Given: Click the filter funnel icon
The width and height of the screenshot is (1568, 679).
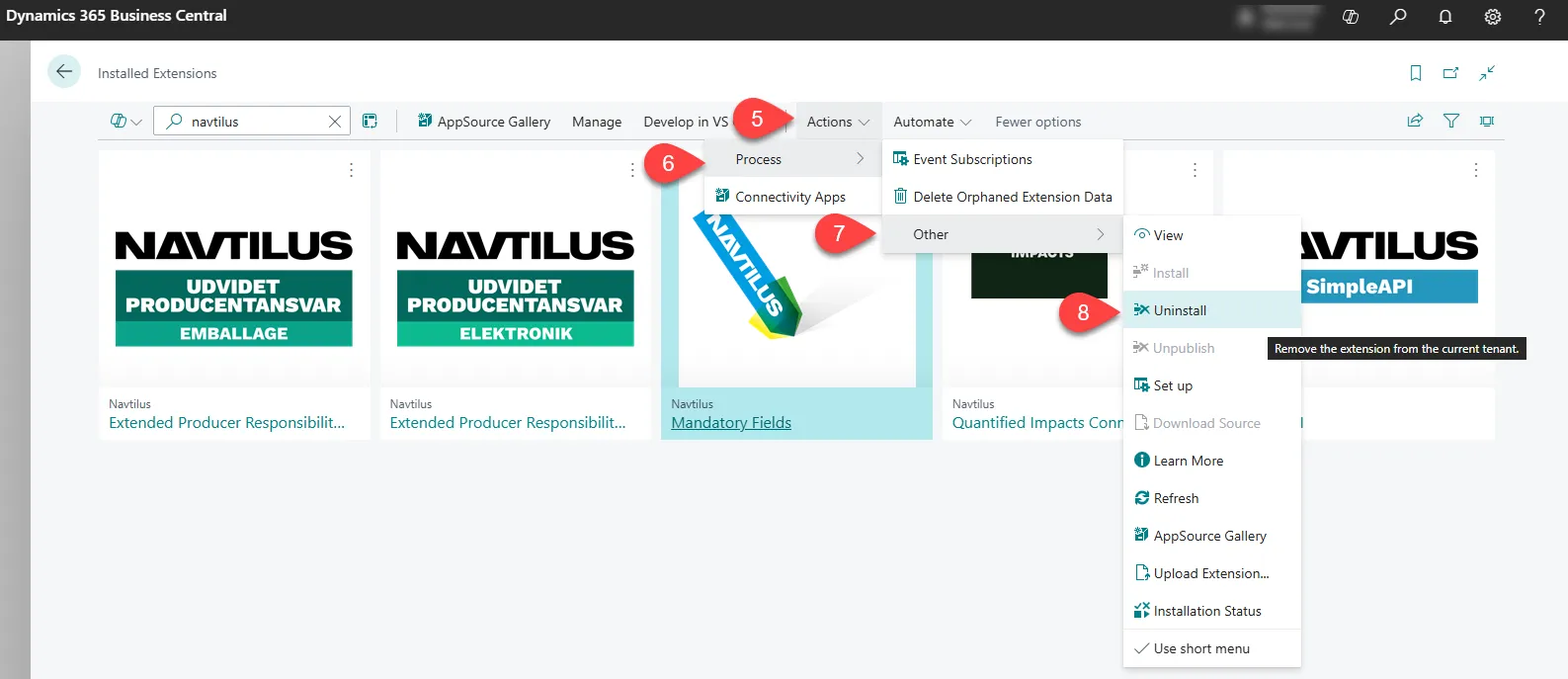Looking at the screenshot, I should click(x=1450, y=122).
